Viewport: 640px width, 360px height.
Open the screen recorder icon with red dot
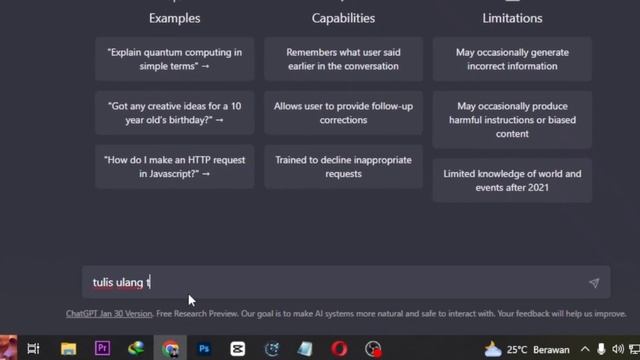pyautogui.click(x=373, y=349)
